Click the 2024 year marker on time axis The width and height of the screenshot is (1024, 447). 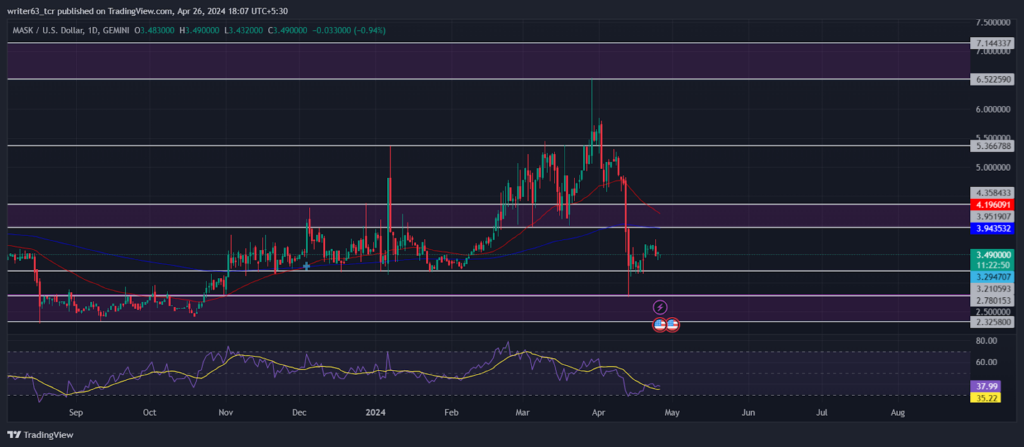[x=375, y=413]
